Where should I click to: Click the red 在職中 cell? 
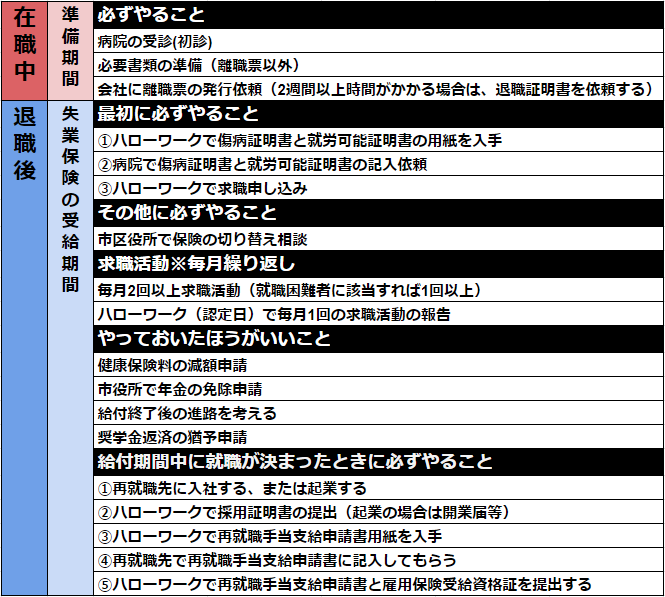click(x=25, y=50)
